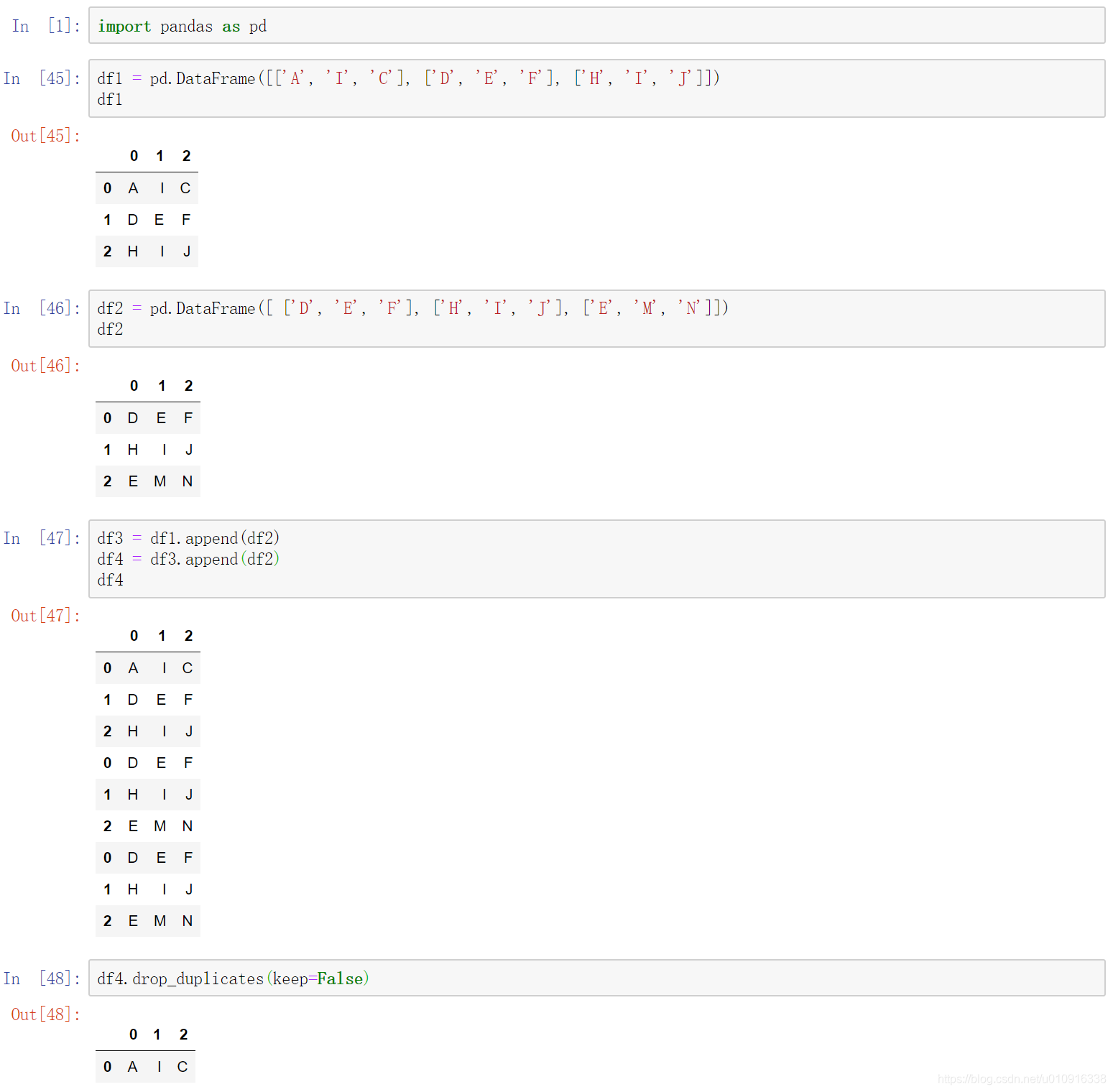Screen dimensions: 1113x1092
Task: Click the In [45]: prompt label
Action: [42, 78]
